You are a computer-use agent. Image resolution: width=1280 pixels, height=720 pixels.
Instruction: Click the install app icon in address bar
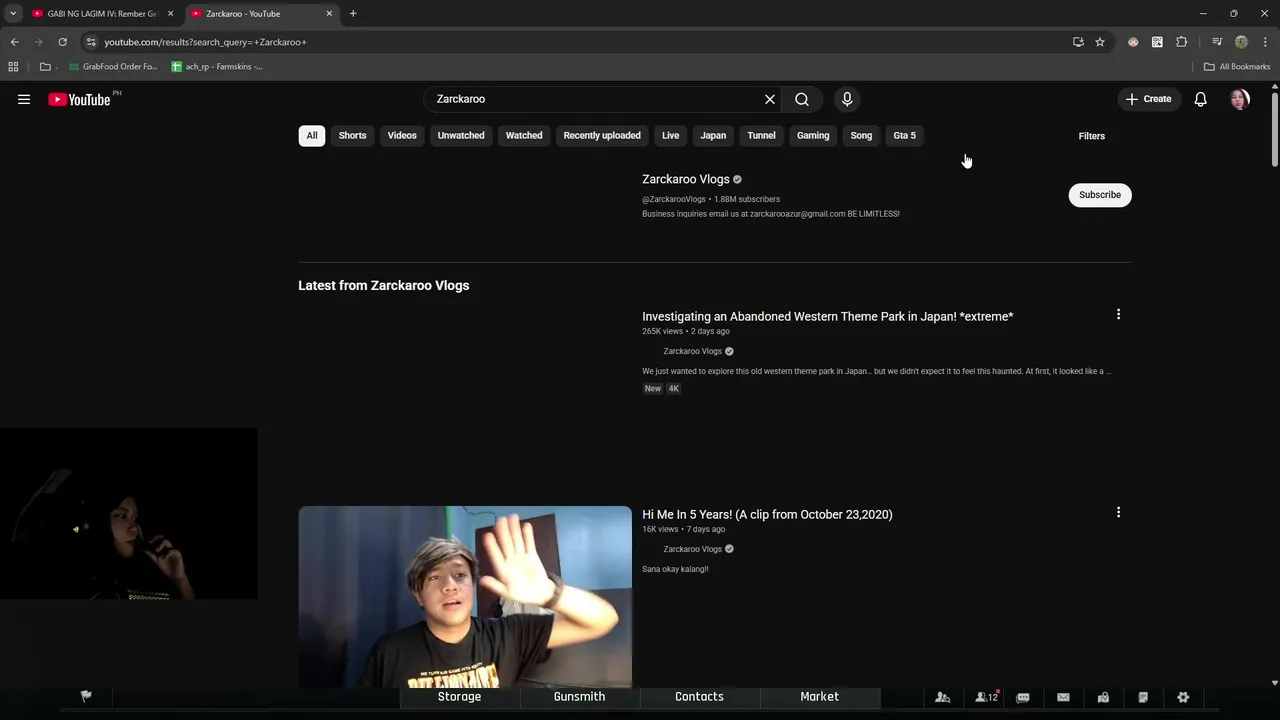[1078, 42]
